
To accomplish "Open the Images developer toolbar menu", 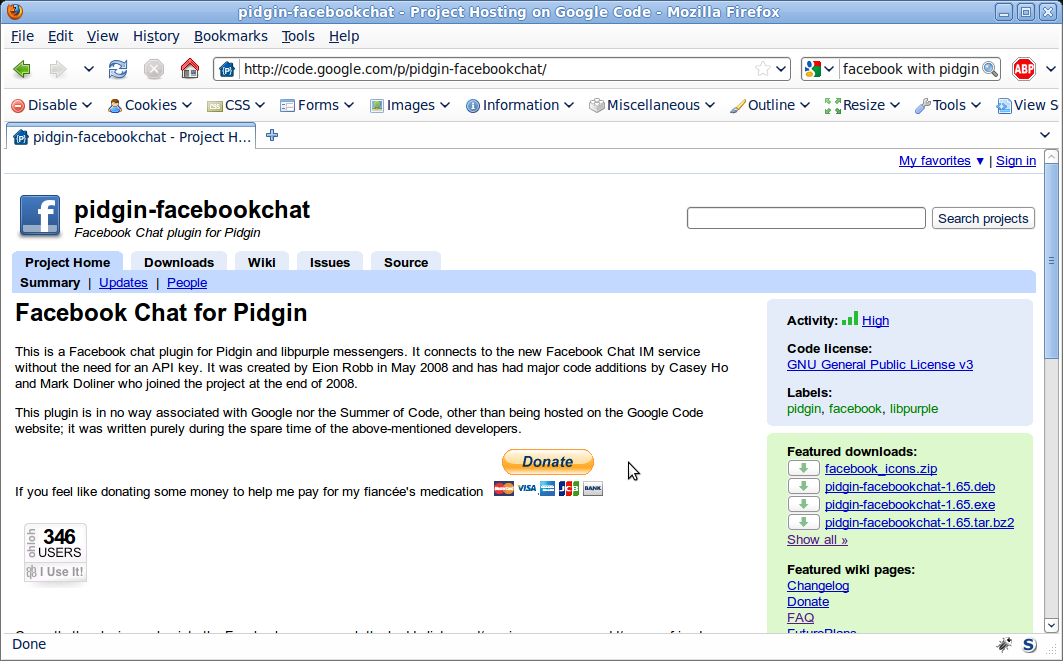I will pos(409,105).
